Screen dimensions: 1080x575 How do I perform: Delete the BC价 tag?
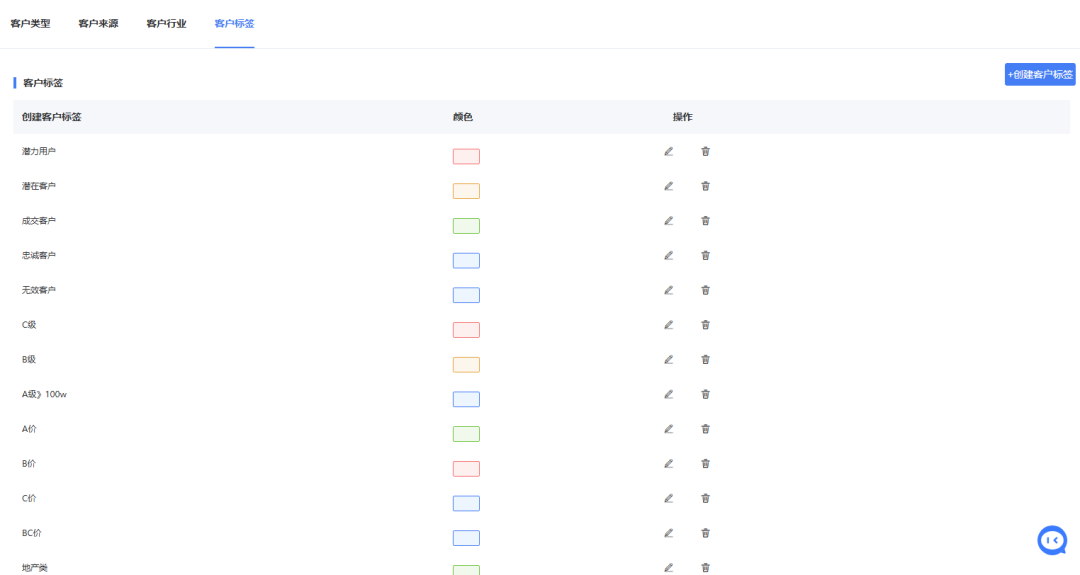pos(705,533)
